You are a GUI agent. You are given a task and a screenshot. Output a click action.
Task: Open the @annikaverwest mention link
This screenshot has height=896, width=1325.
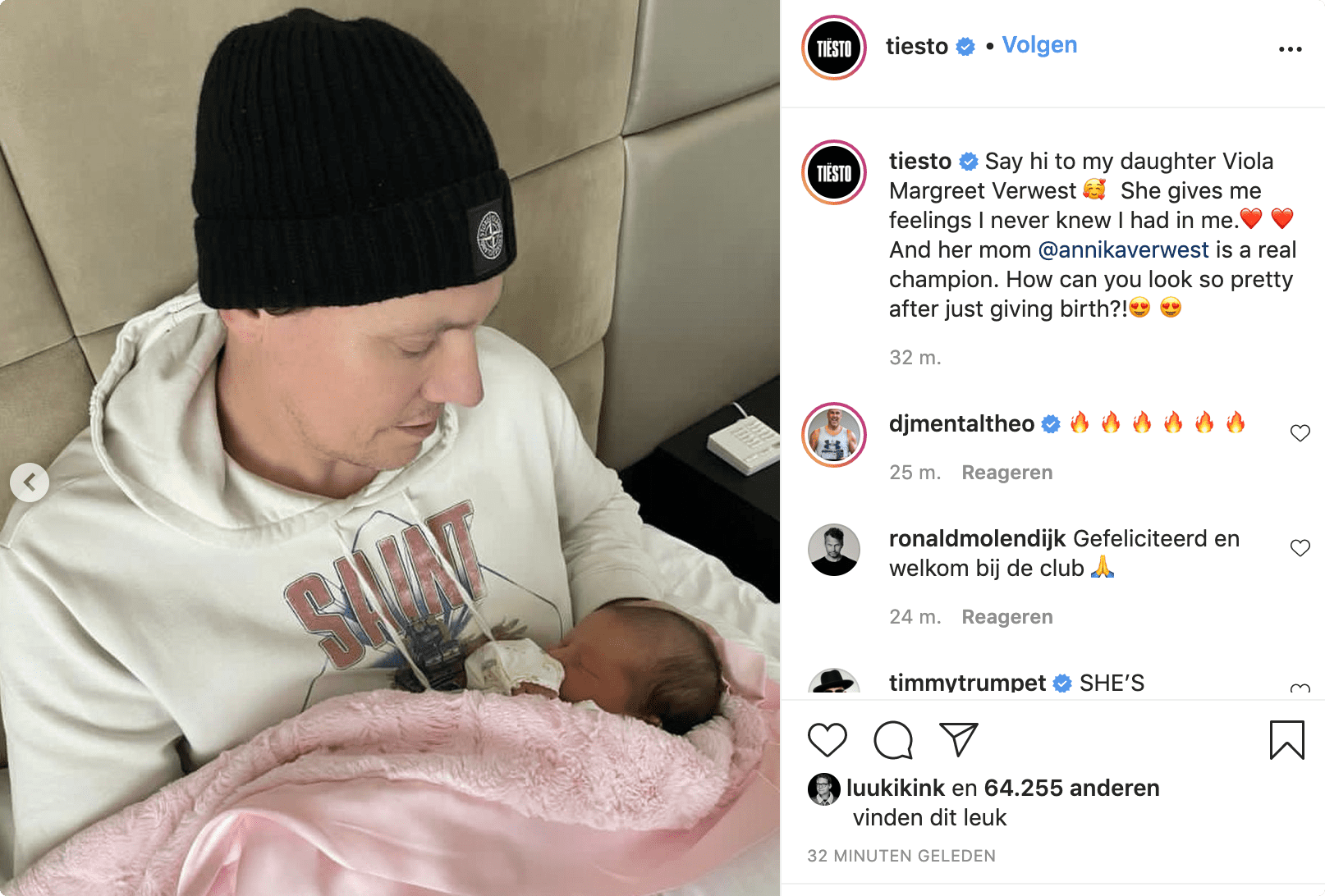1123,249
